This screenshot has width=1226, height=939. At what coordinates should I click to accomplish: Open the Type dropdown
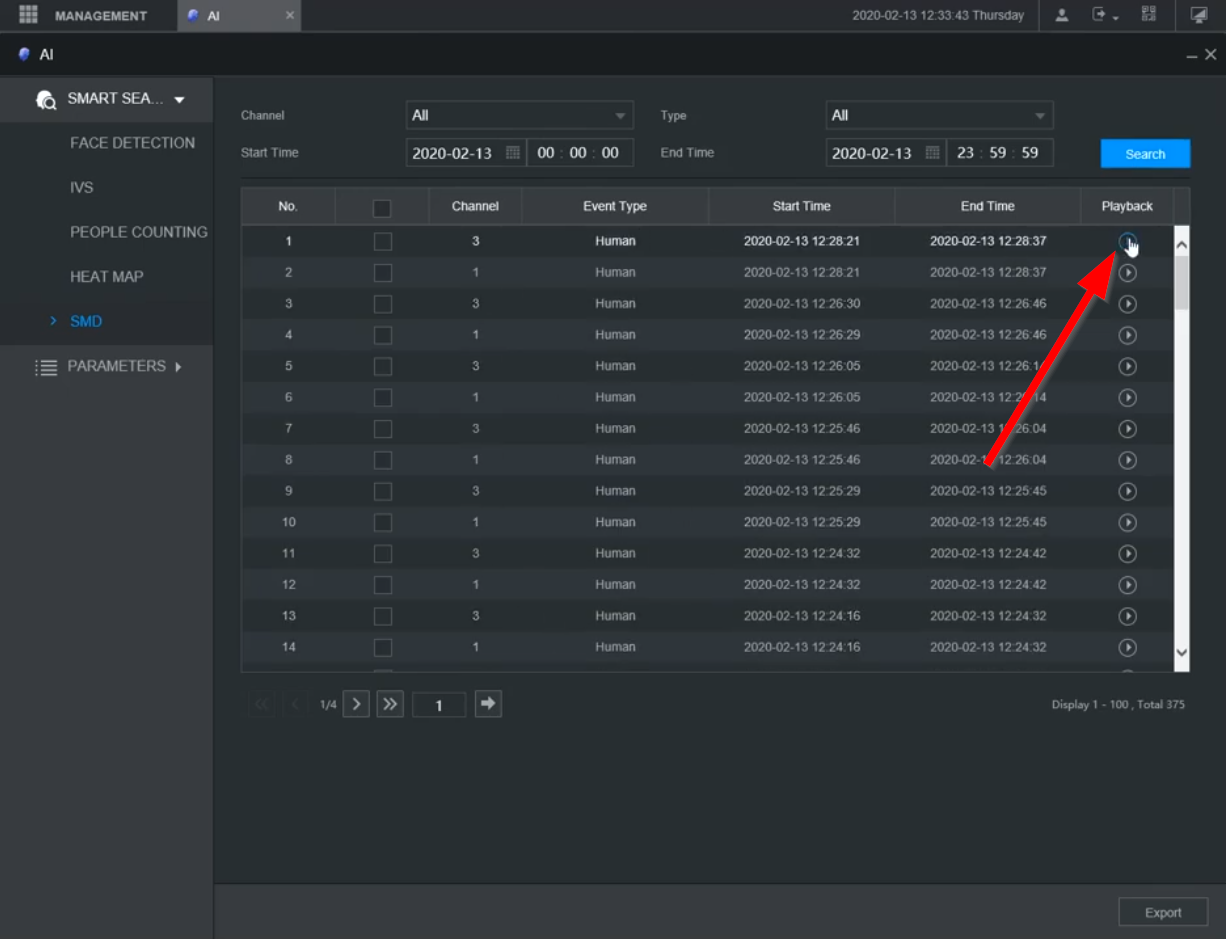coord(939,116)
